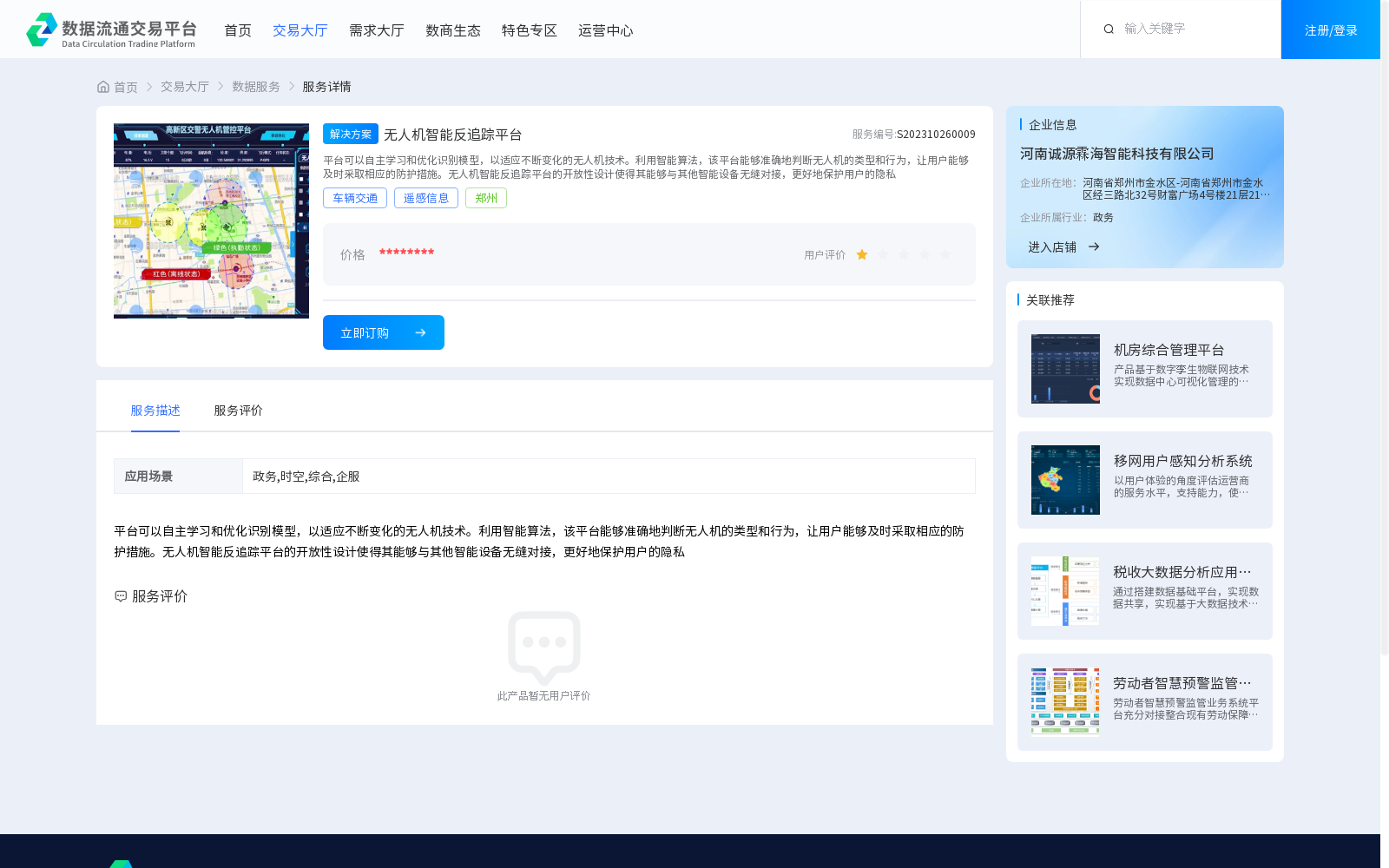Open the drone monitoring platform product image
Image resolution: width=1389 pixels, height=868 pixels.
coord(211,220)
